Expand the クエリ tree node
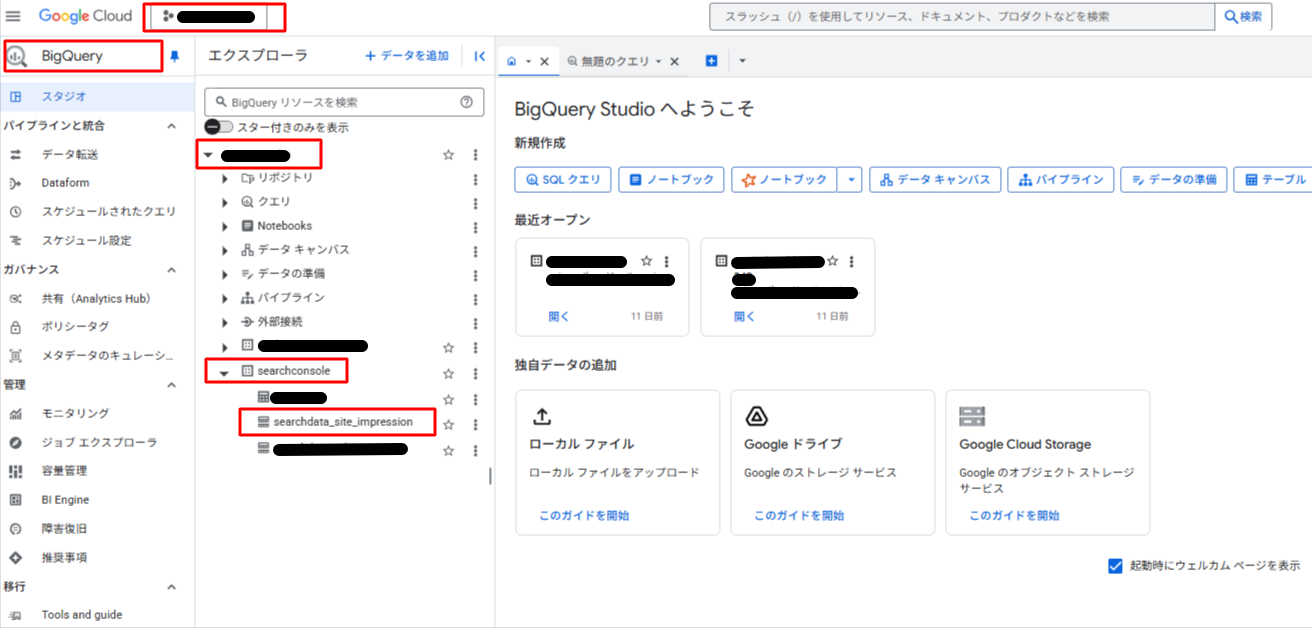The width and height of the screenshot is (1312, 628). pyautogui.click(x=225, y=202)
